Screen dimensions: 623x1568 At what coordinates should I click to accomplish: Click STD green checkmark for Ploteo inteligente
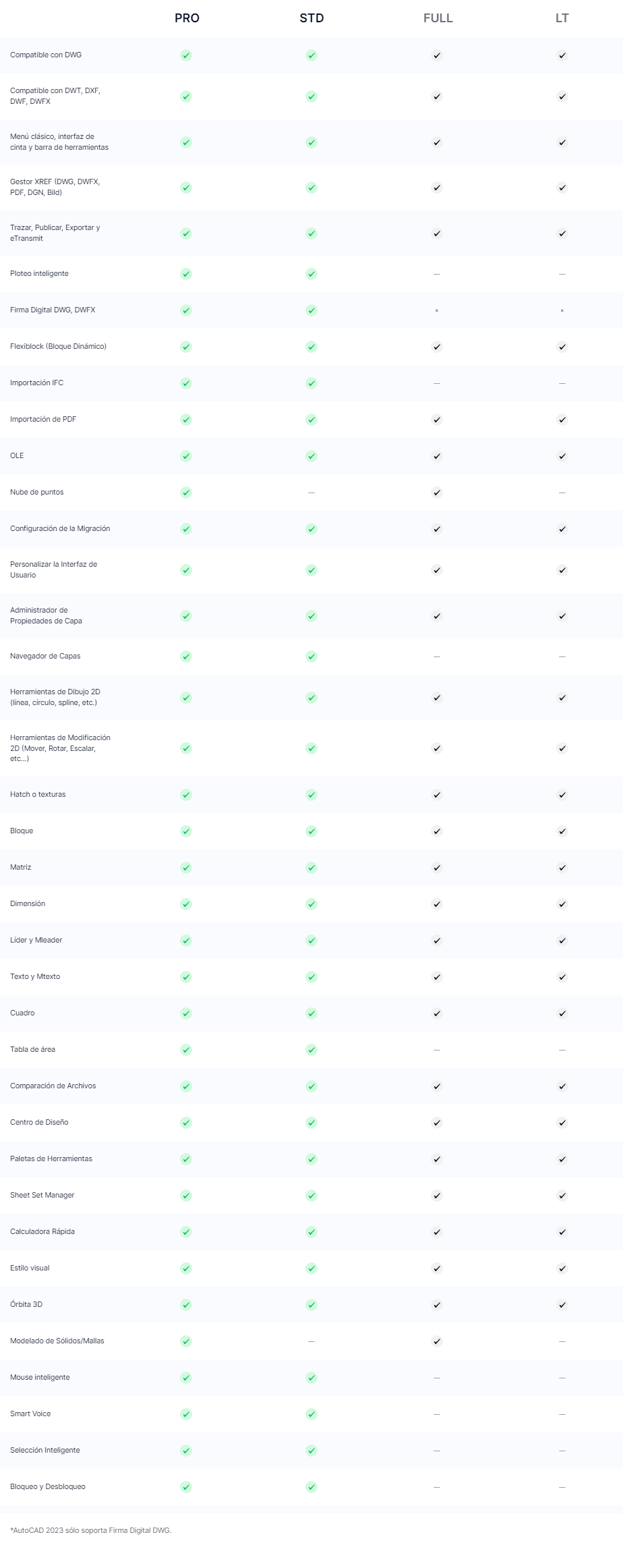pos(311,274)
